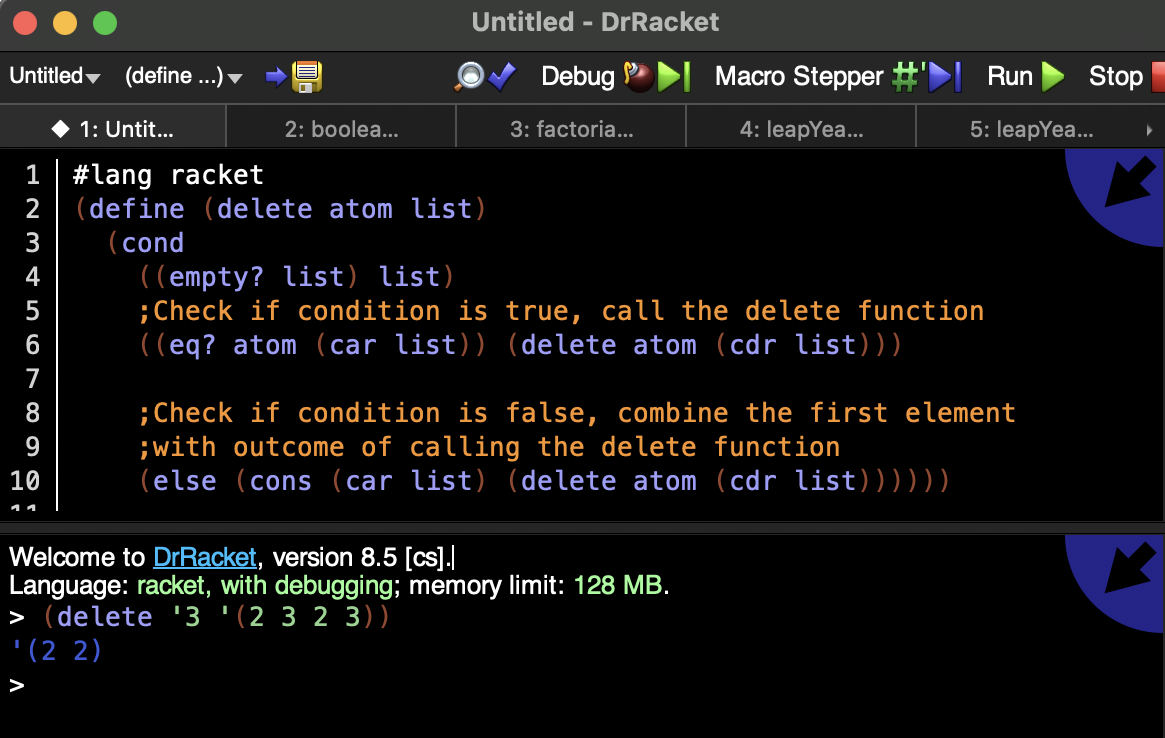Expand the (define ...) definitions dropdown

point(184,77)
